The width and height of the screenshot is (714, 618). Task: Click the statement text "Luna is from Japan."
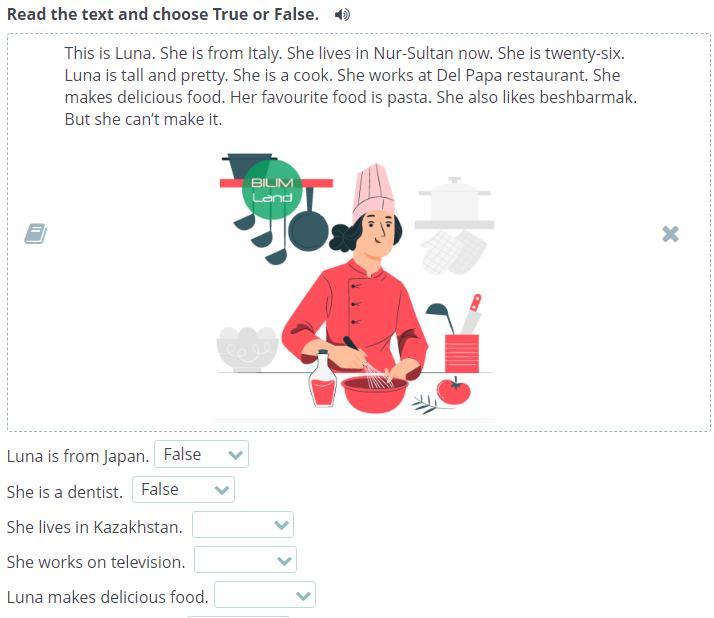[x=78, y=456]
